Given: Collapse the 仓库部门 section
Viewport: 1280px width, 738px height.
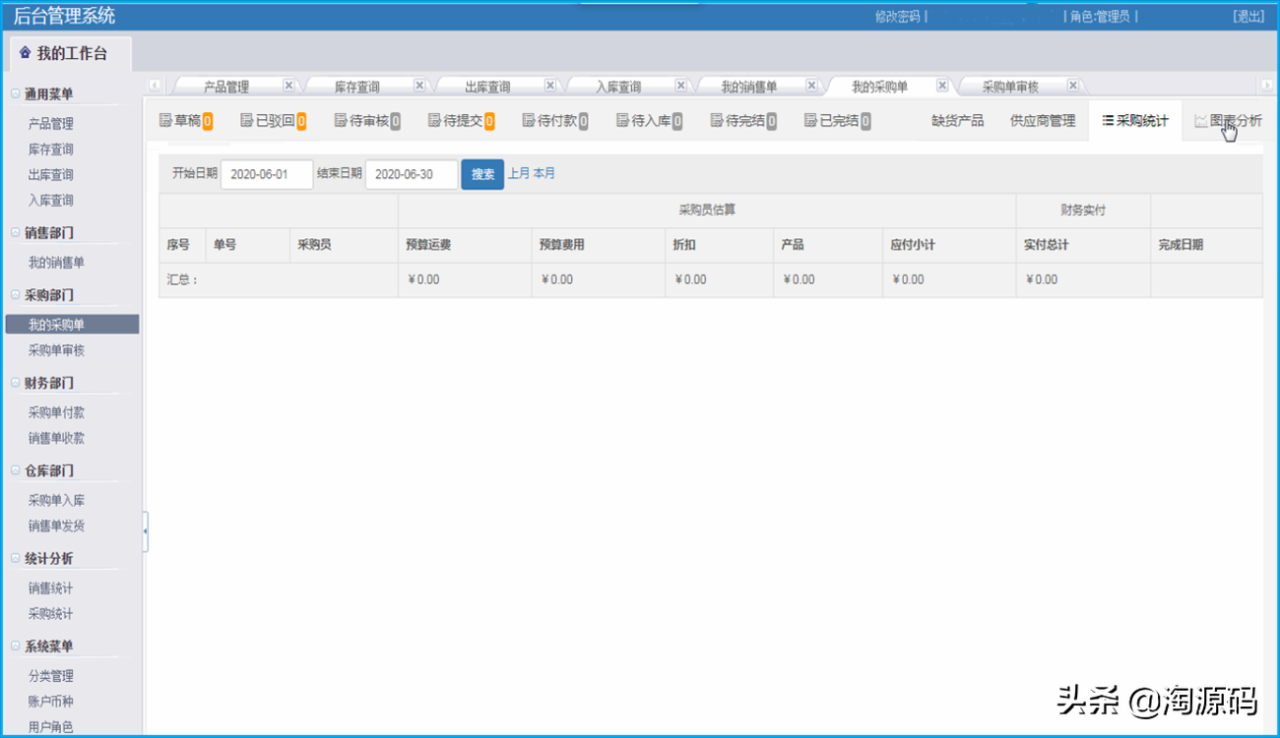Looking at the screenshot, I should (x=15, y=471).
